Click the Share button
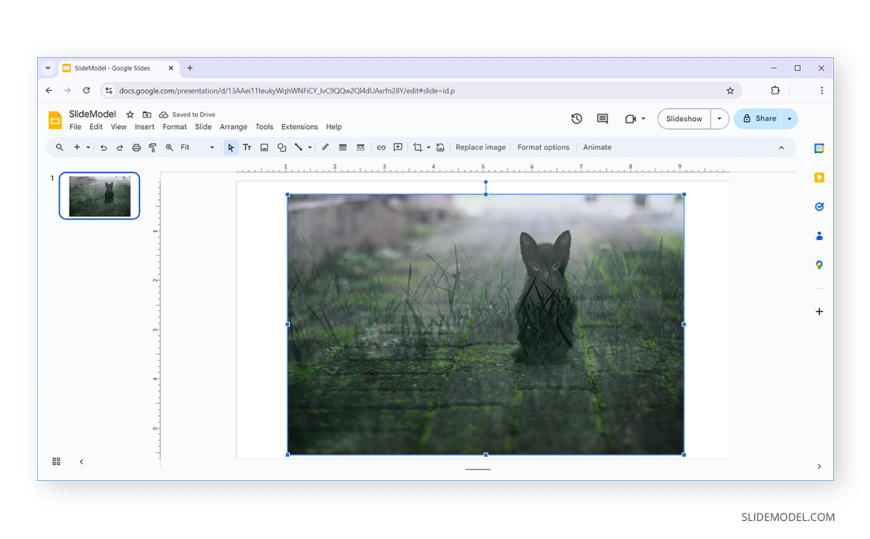The image size is (870, 539). (758, 119)
